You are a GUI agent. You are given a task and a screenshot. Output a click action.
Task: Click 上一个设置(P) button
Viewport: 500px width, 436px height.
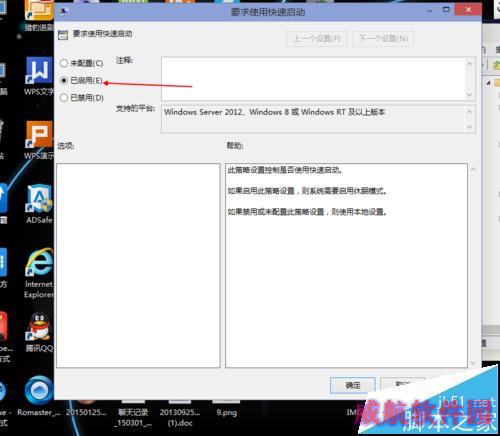(317, 39)
